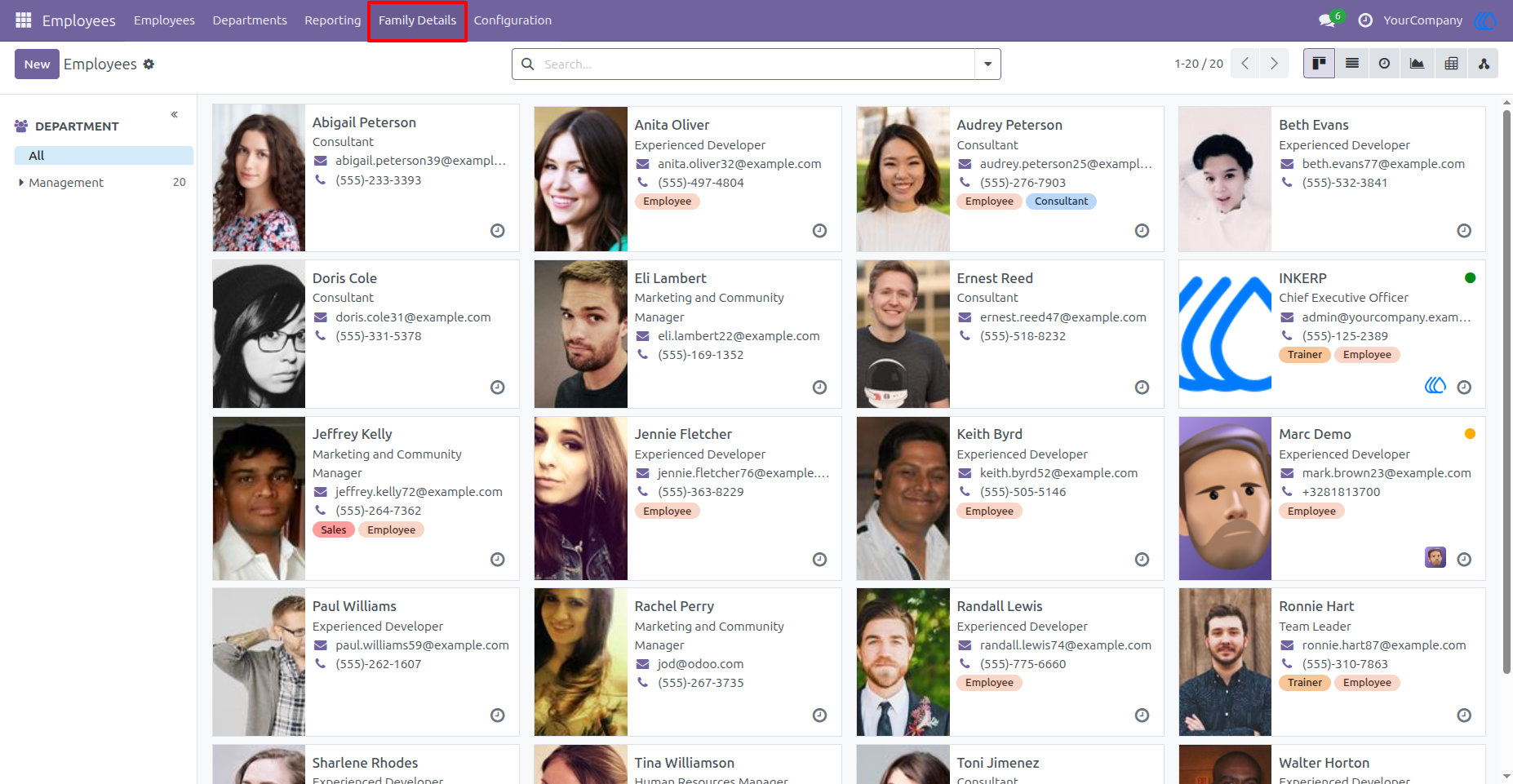The width and height of the screenshot is (1513, 784).
Task: Open the Reporting menu
Action: tap(333, 20)
